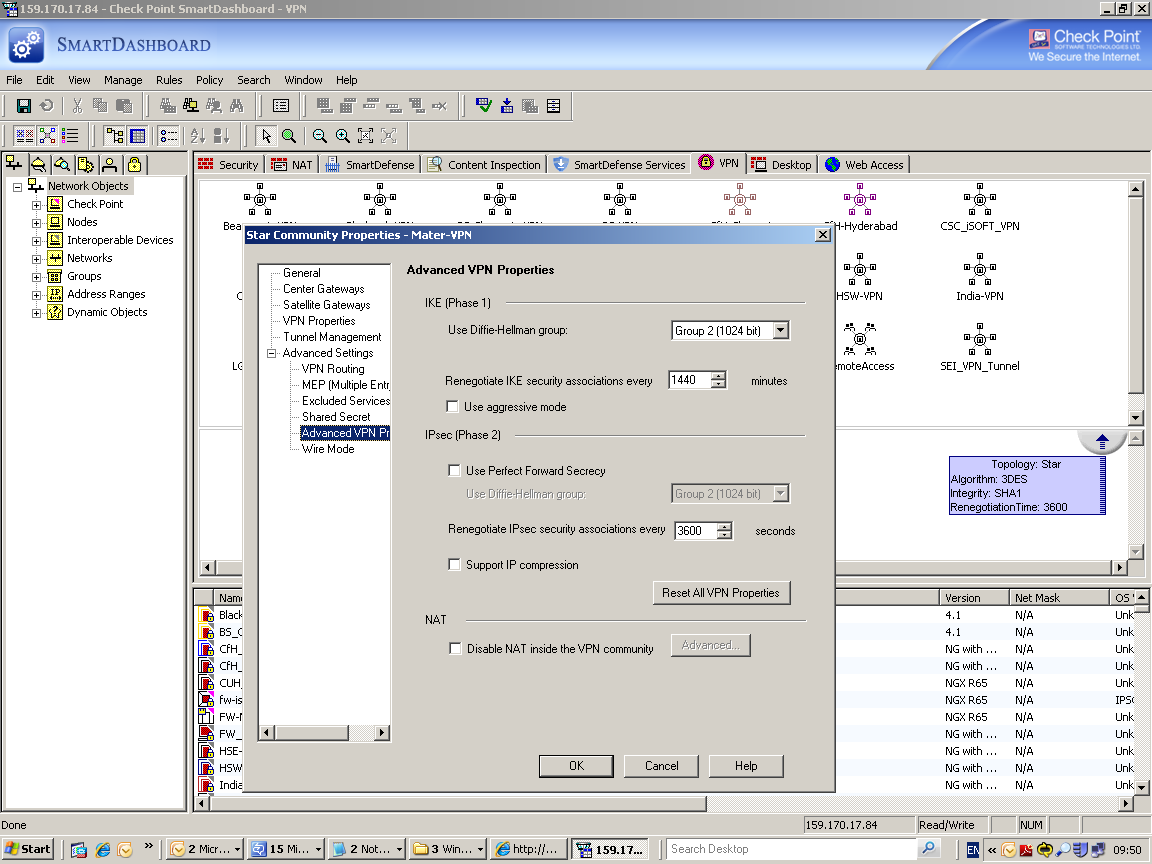Enable Use aggressive mode checkbox

click(x=453, y=407)
